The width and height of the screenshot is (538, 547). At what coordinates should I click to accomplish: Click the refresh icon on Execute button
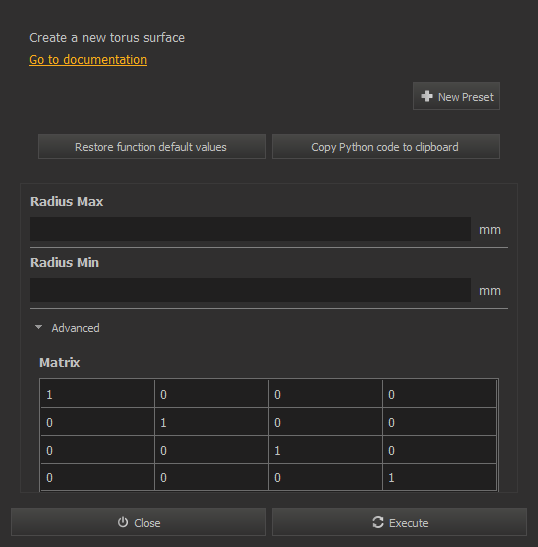[378, 522]
